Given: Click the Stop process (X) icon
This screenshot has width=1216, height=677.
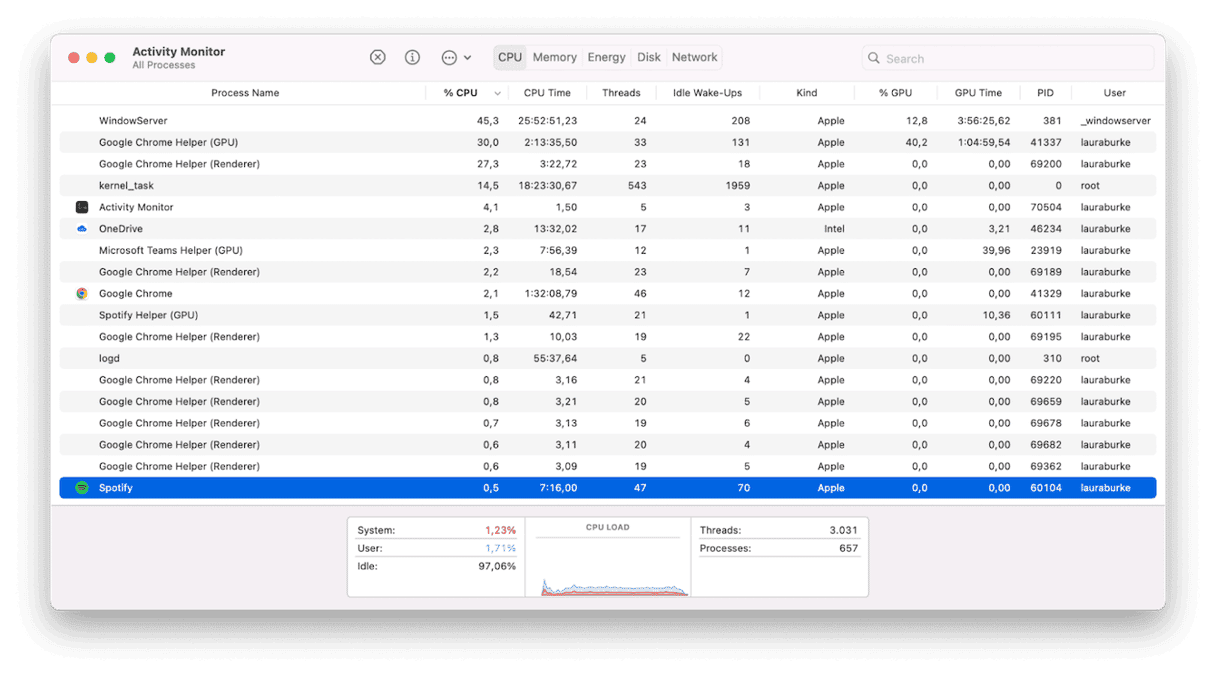Looking at the screenshot, I should [377, 57].
